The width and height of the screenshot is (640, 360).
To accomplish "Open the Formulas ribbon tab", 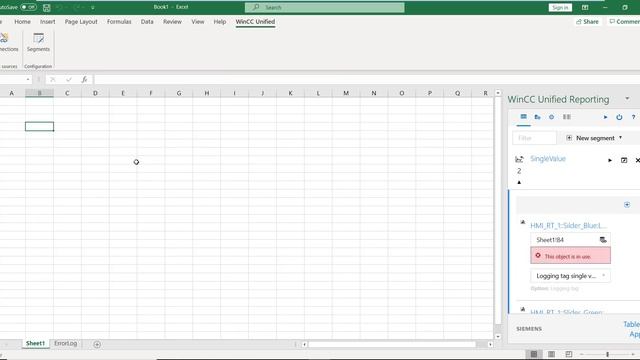I will [119, 22].
